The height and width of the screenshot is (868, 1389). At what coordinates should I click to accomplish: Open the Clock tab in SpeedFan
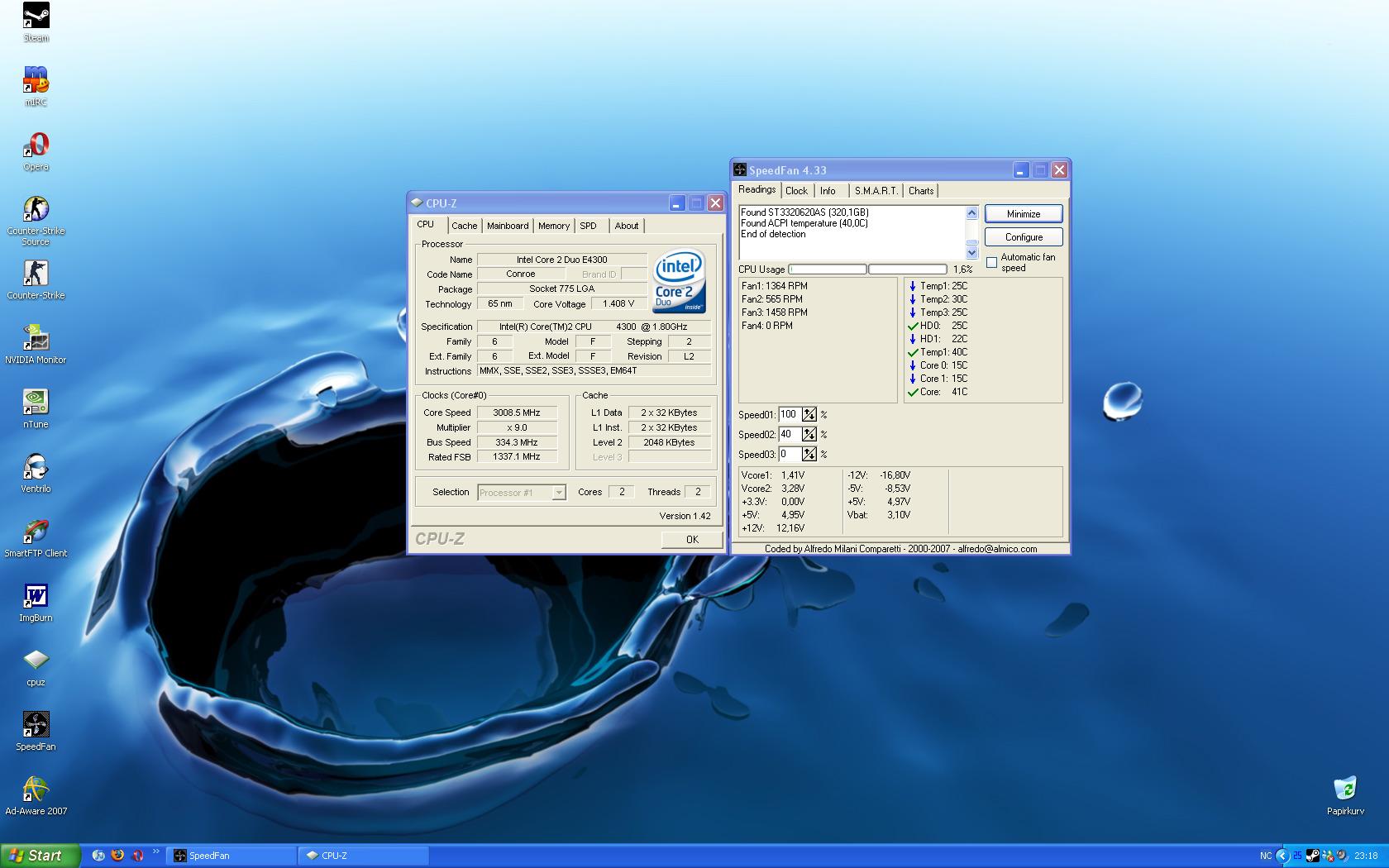click(x=796, y=190)
